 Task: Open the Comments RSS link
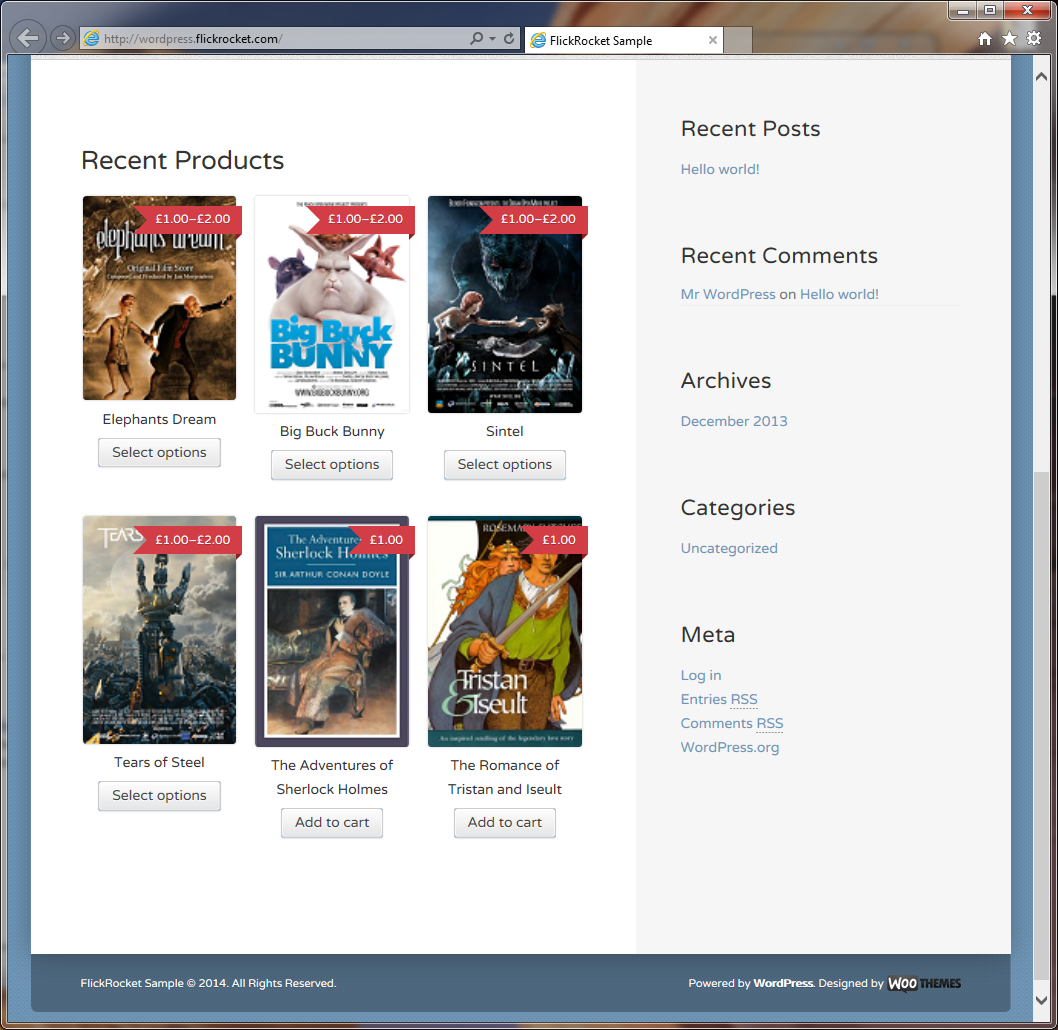731,724
